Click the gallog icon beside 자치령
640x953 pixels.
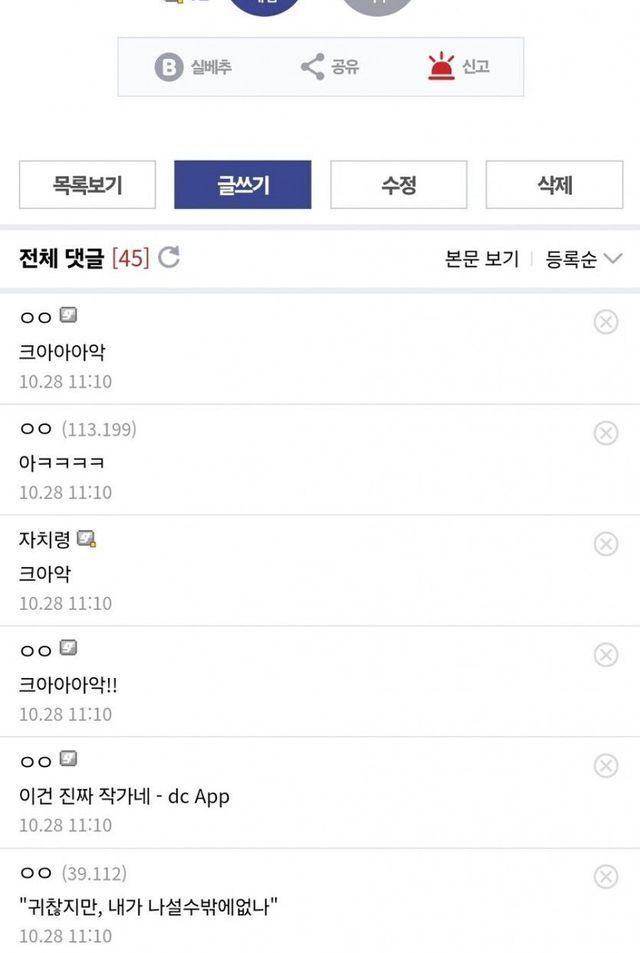pos(87,539)
